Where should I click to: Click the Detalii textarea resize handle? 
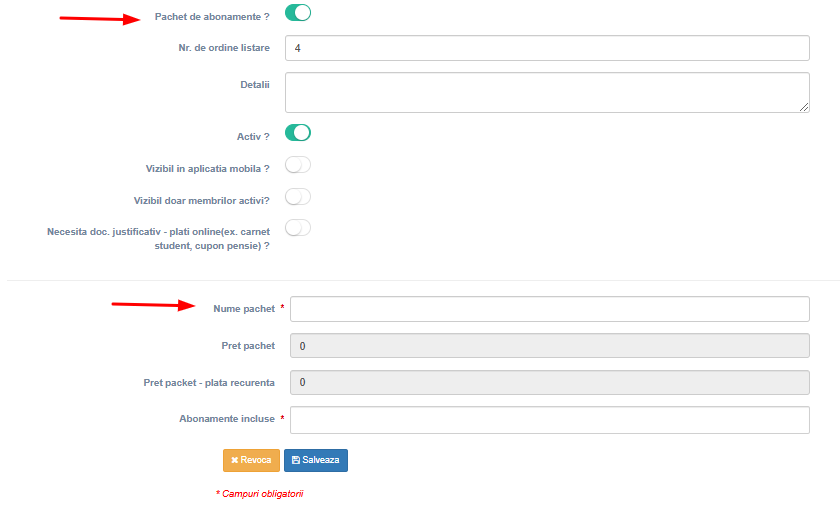(804, 107)
